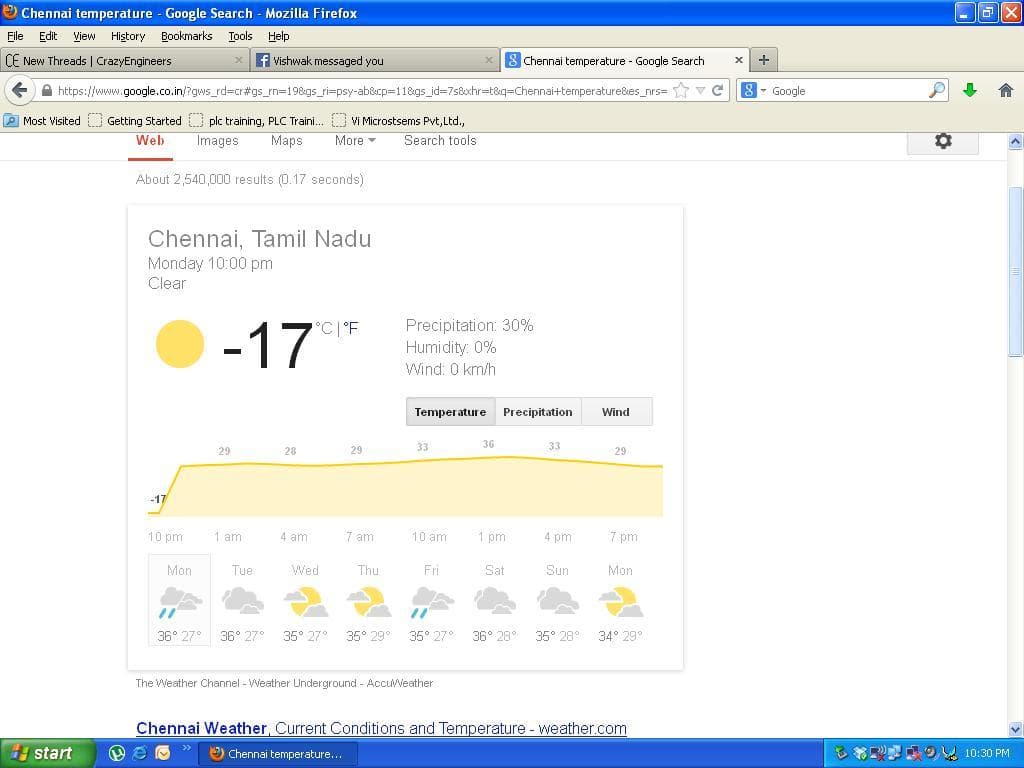This screenshot has height=768, width=1024.
Task: Open the View menu
Action: pos(84,36)
